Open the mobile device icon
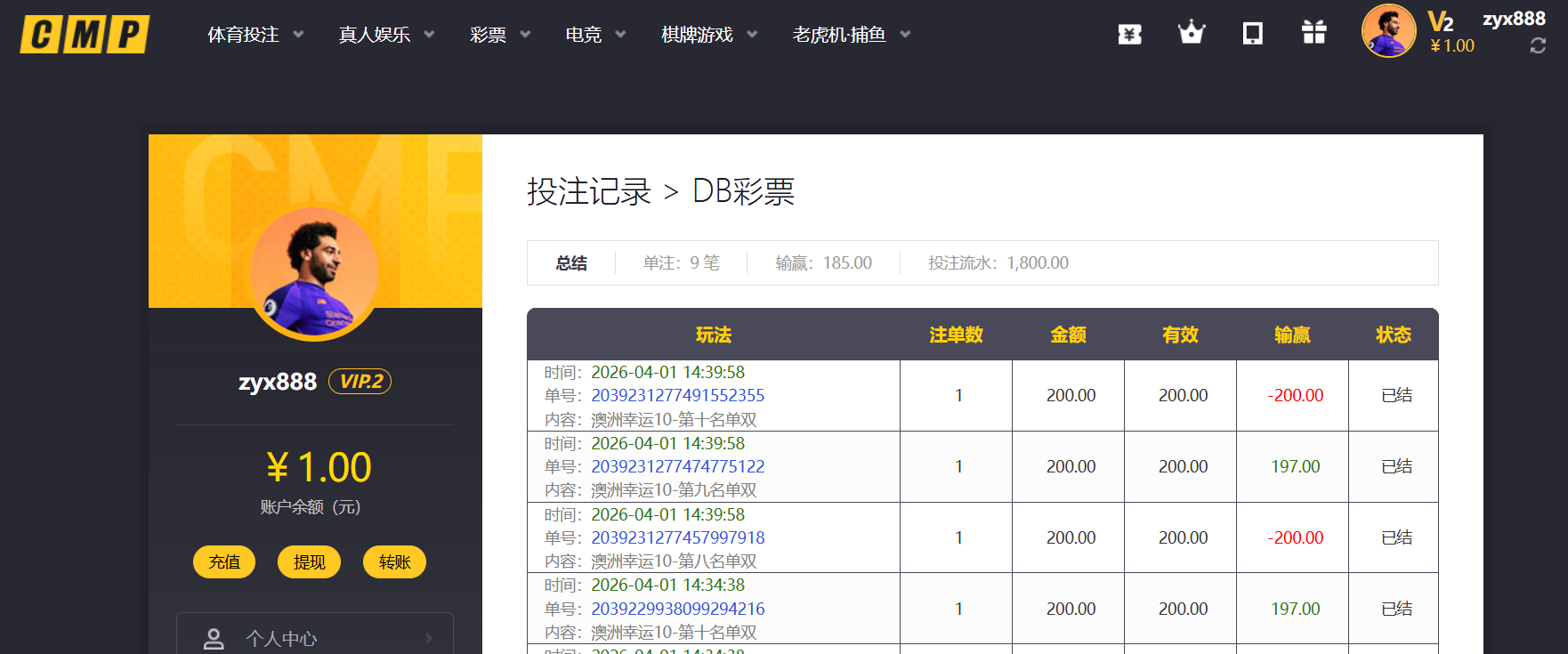 [x=1252, y=34]
